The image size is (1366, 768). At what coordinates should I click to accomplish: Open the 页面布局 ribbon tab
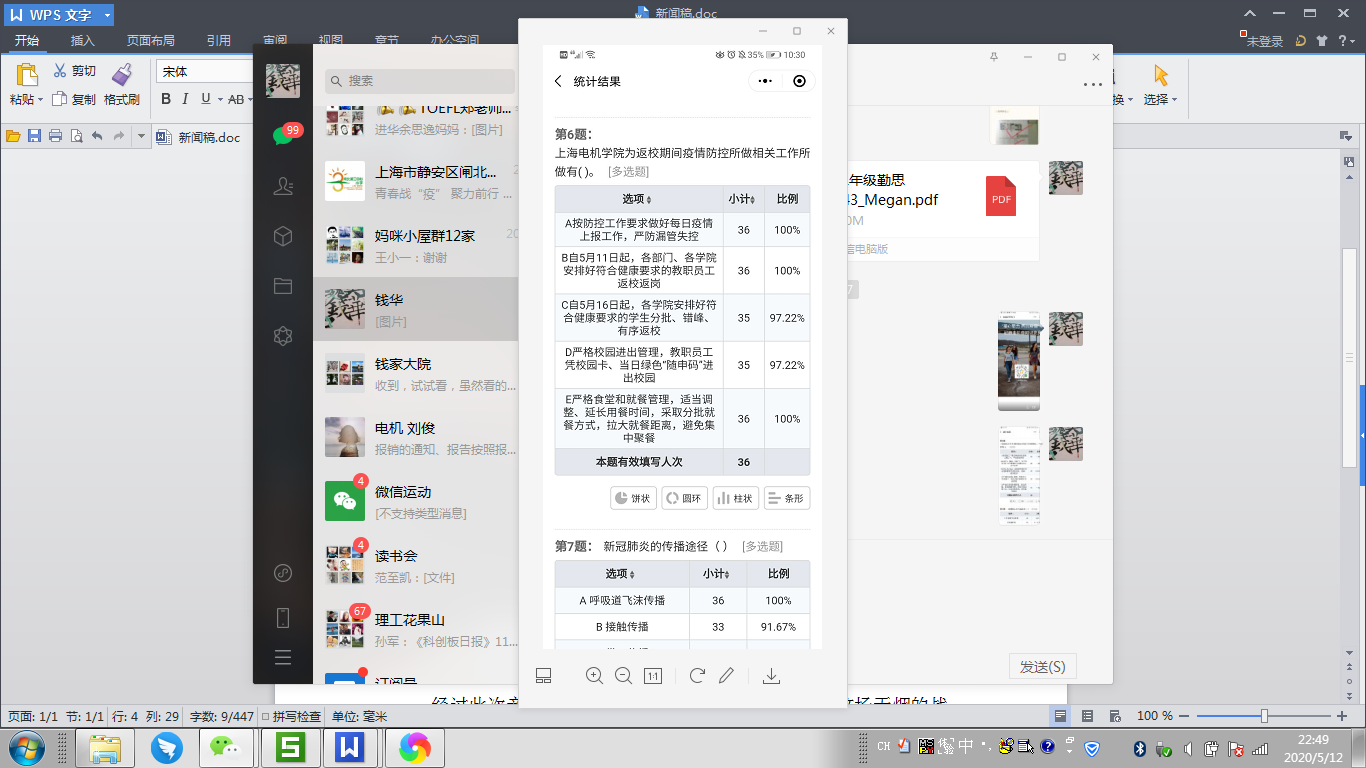point(150,41)
